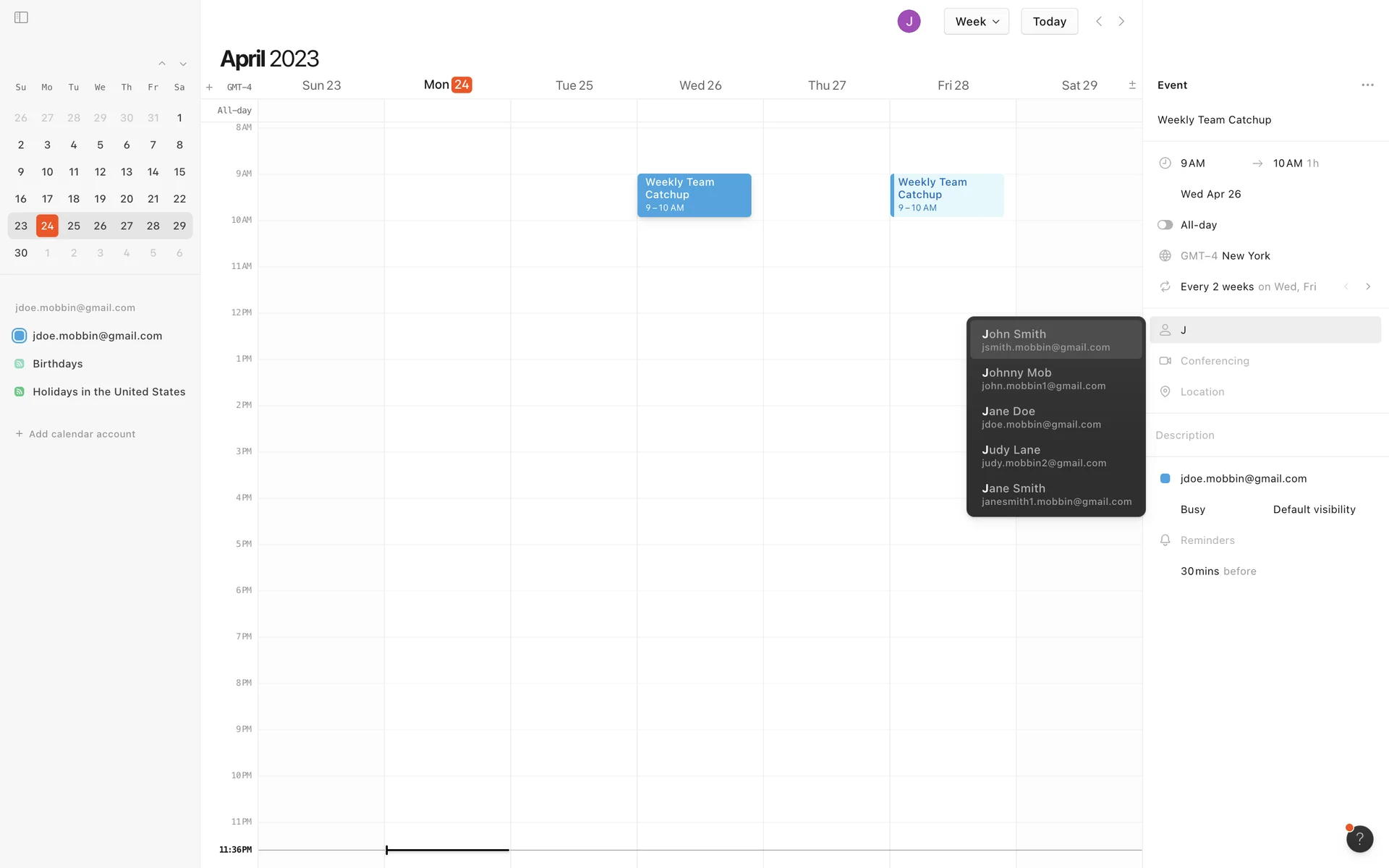Click the blue calendar color swatch

[1165, 479]
